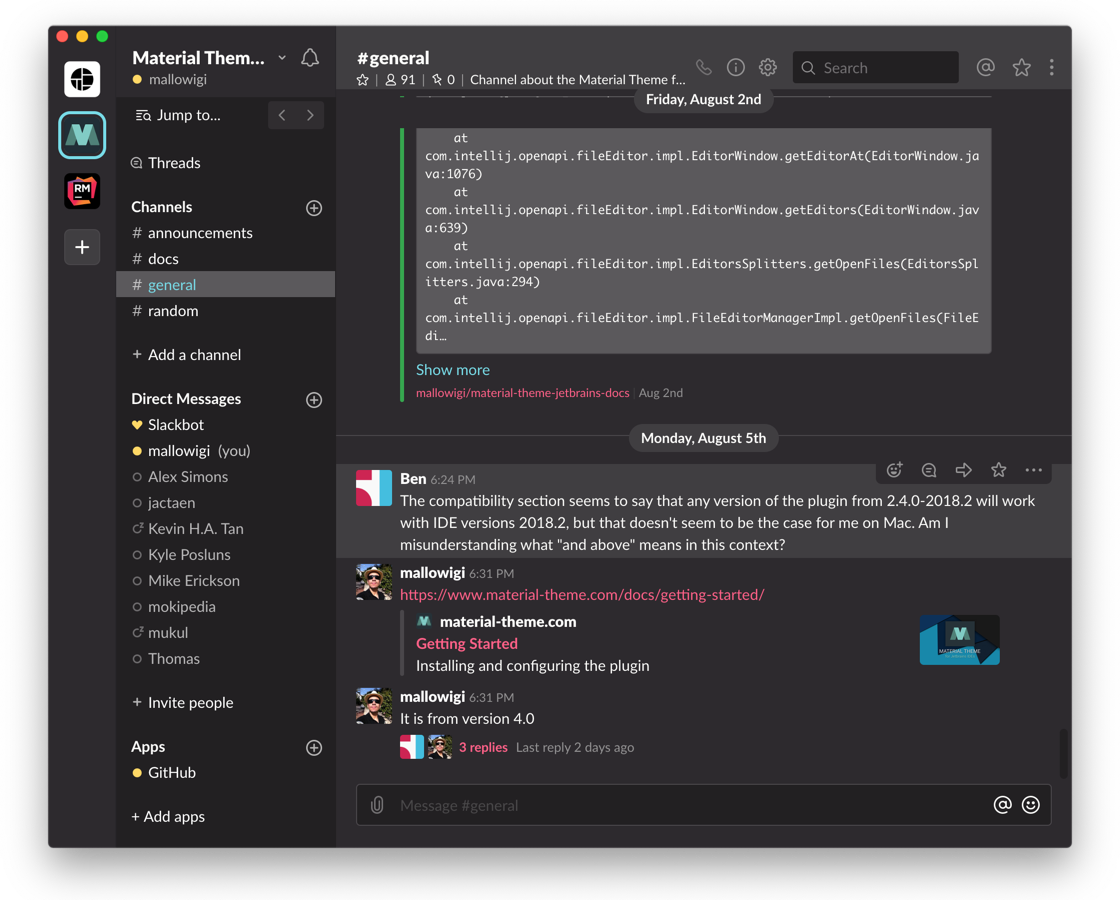The height and width of the screenshot is (900, 1120).
Task: Select the general channel
Action: [x=225, y=284]
